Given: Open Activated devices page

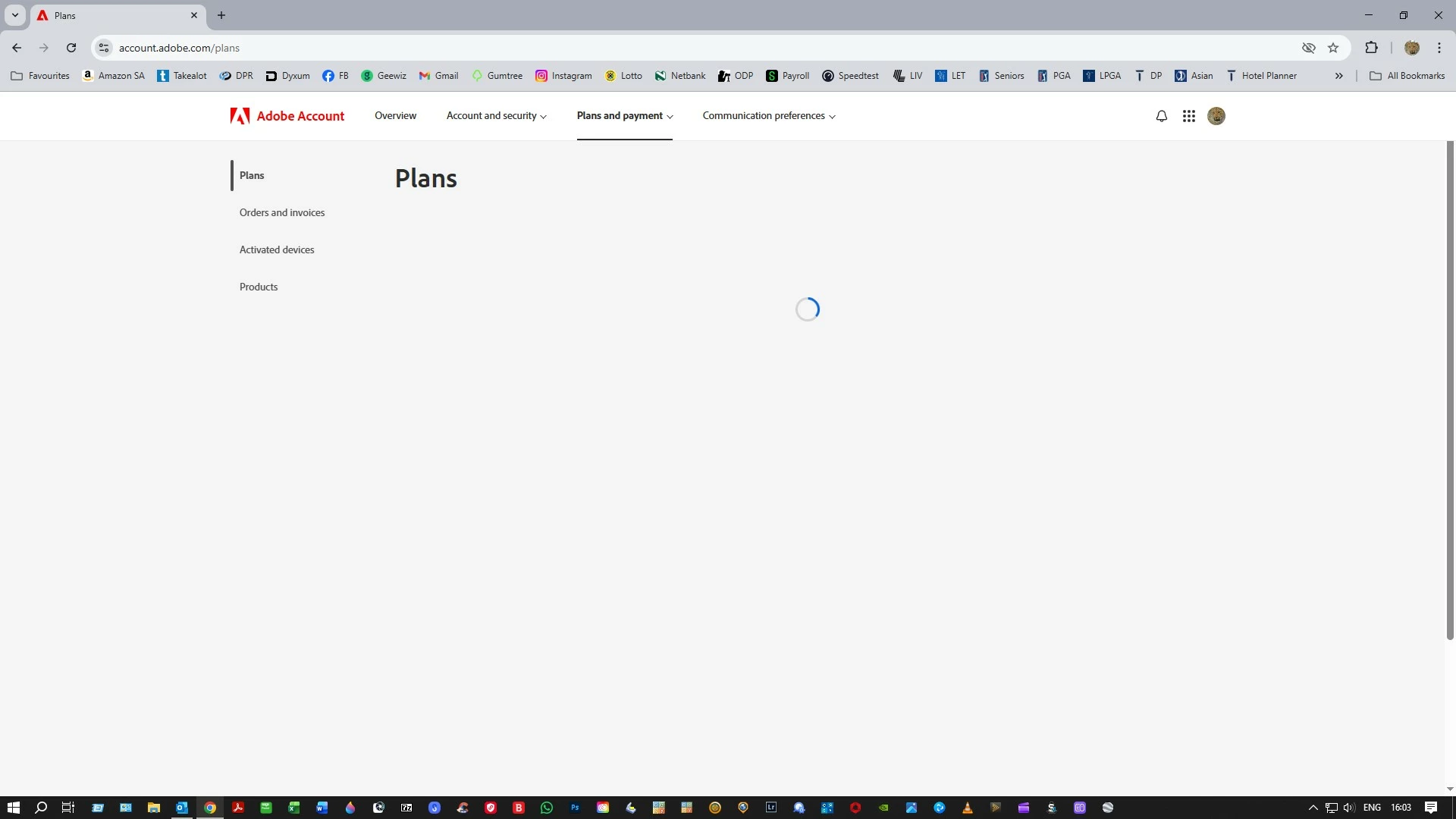Looking at the screenshot, I should (276, 249).
